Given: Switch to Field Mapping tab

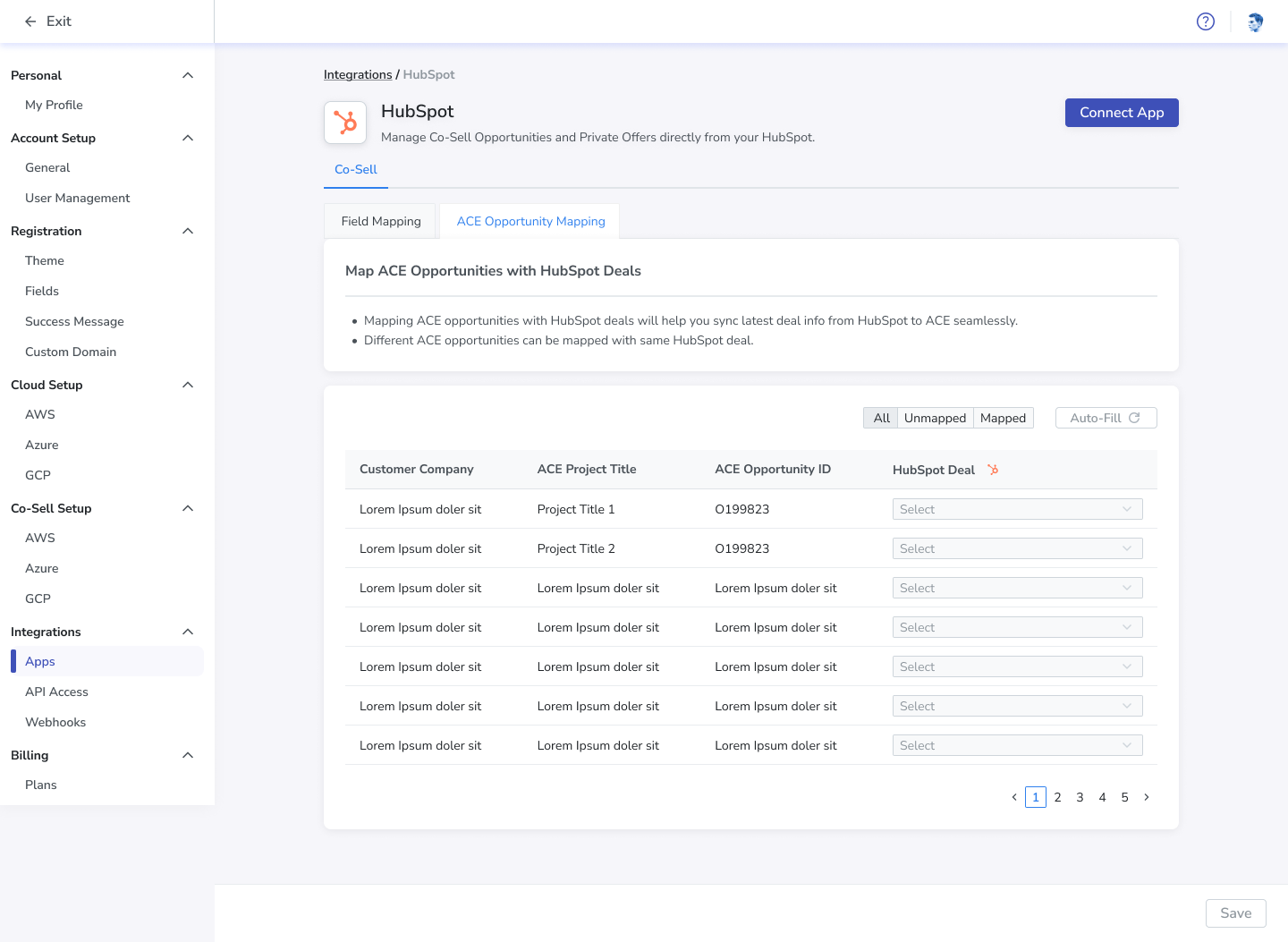Looking at the screenshot, I should tap(381, 221).
